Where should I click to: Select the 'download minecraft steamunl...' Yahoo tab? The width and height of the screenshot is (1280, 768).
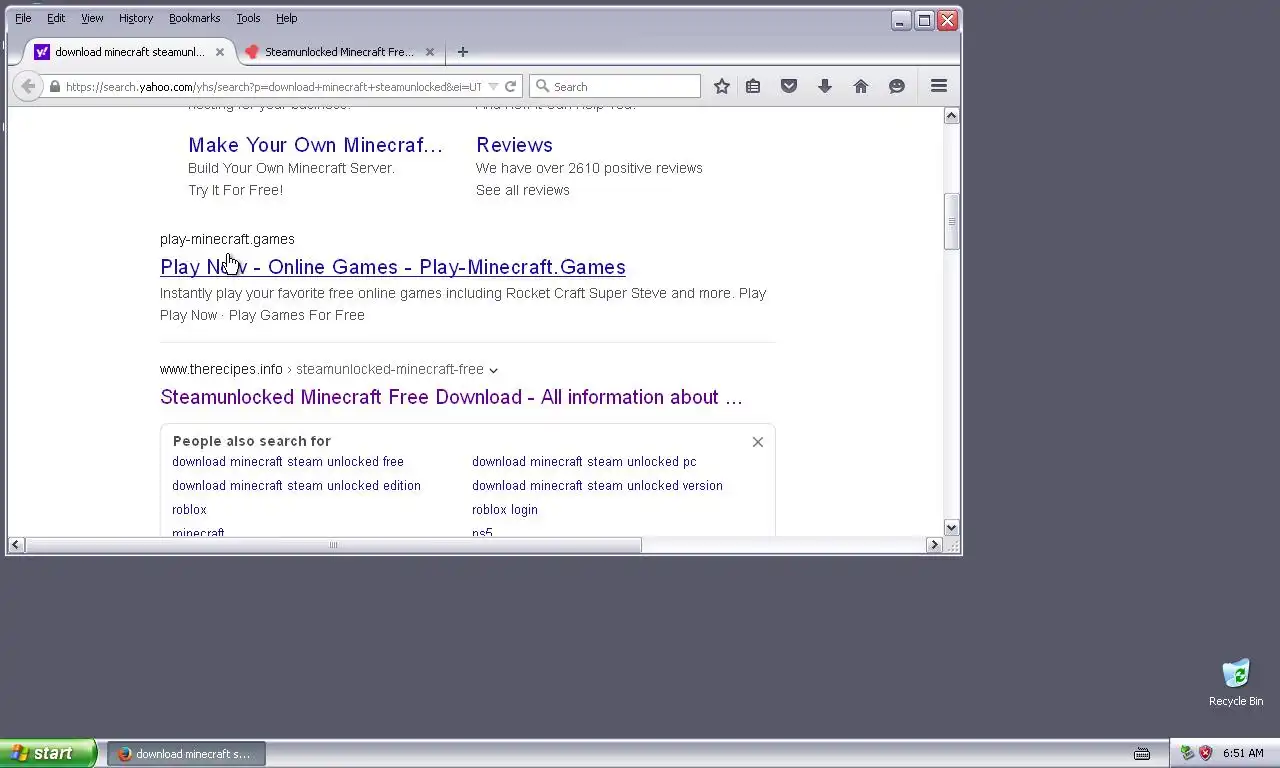(130, 52)
